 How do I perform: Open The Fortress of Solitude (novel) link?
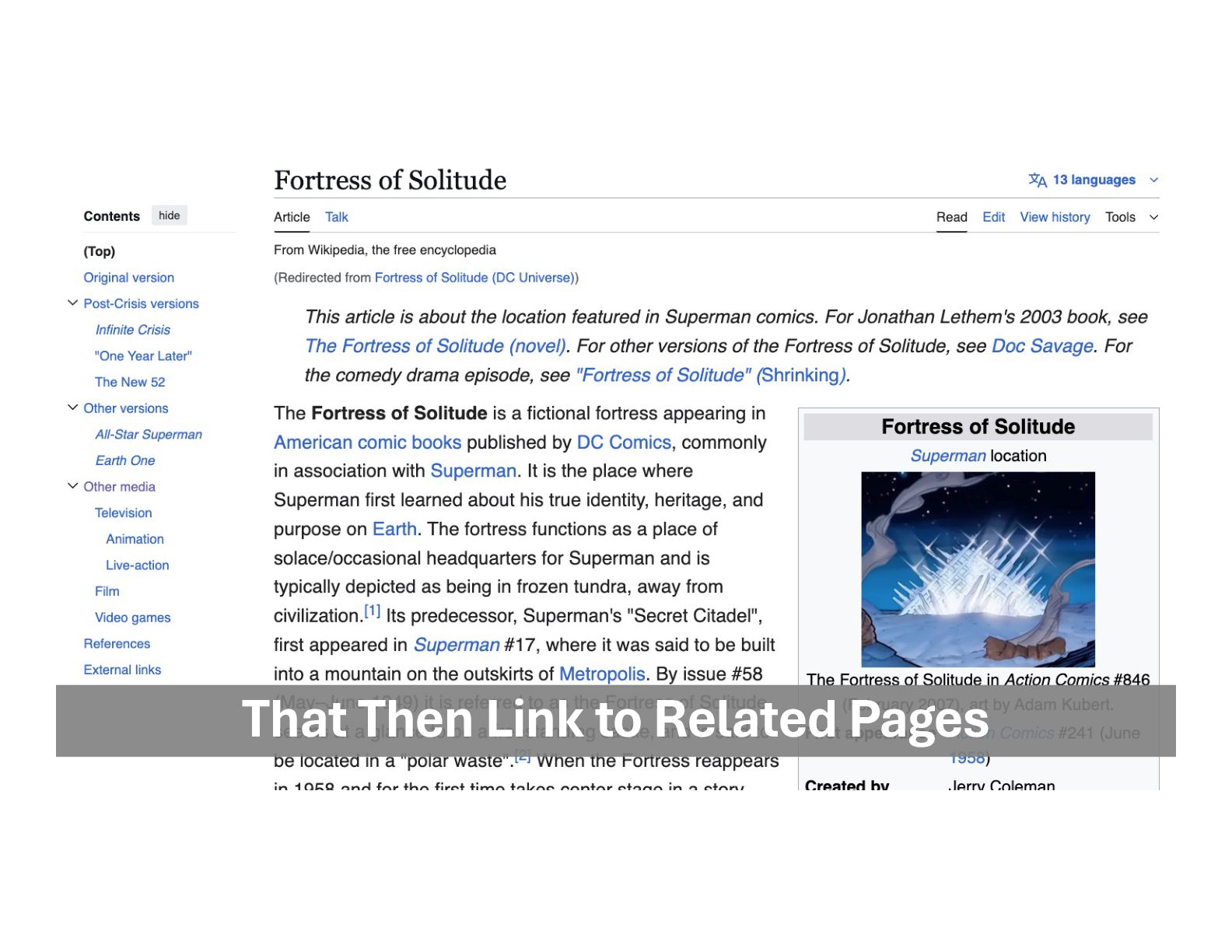click(x=436, y=346)
